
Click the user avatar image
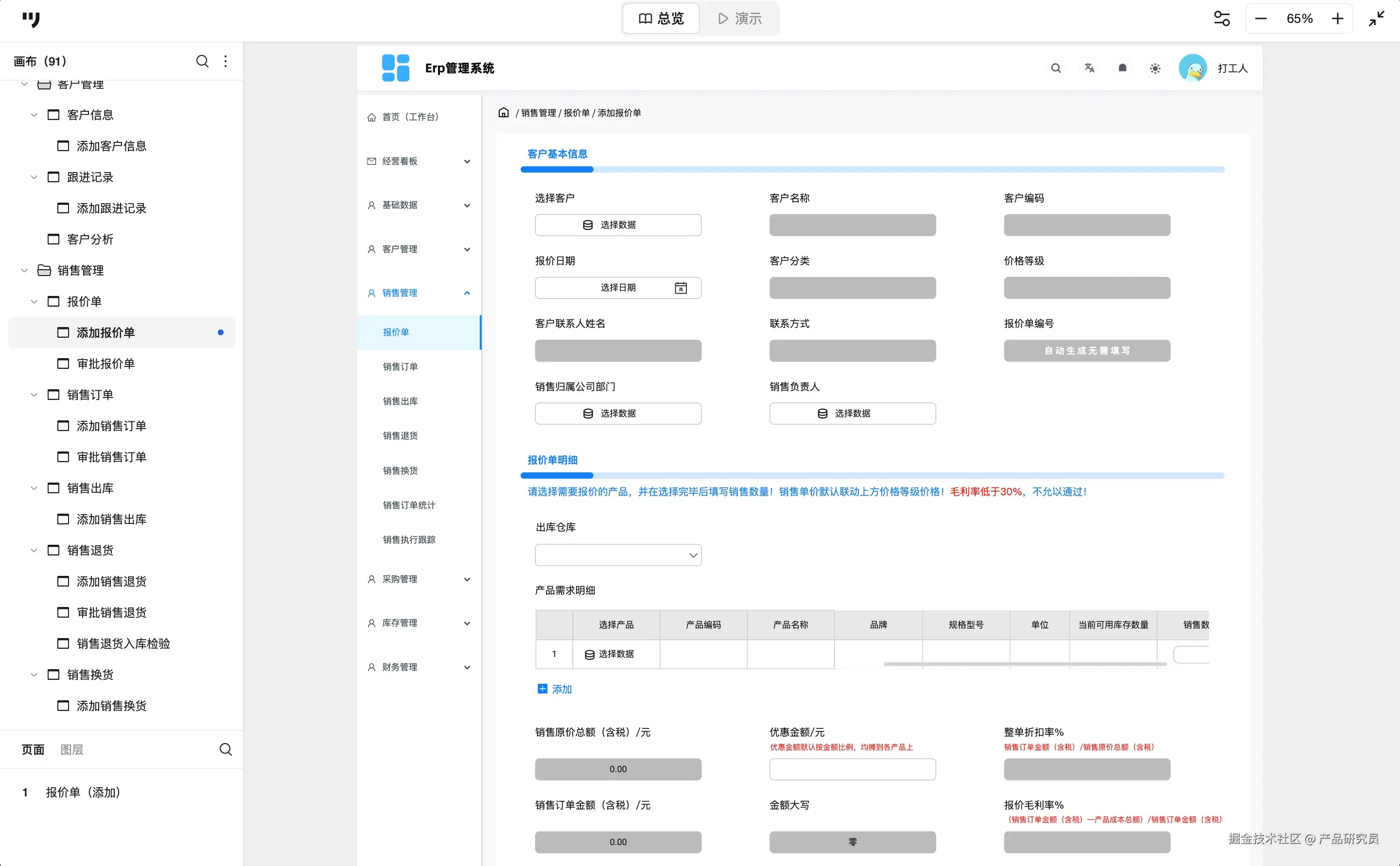[x=1192, y=68]
